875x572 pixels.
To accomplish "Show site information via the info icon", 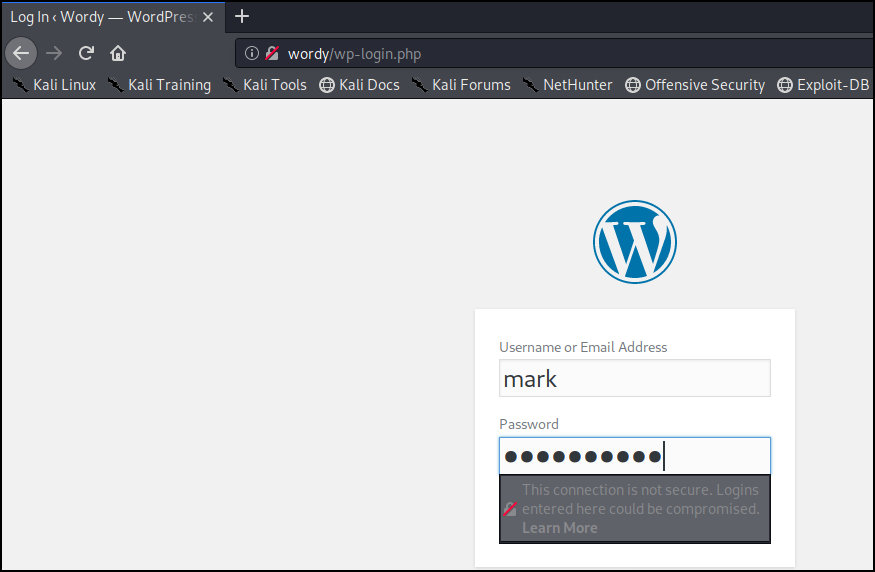I will click(252, 54).
